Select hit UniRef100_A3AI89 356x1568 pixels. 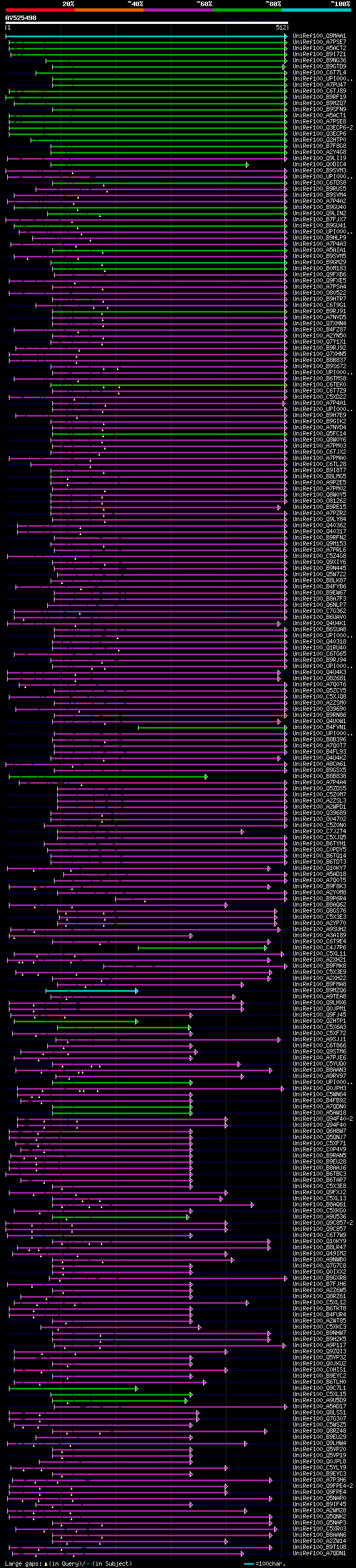tap(319, 935)
